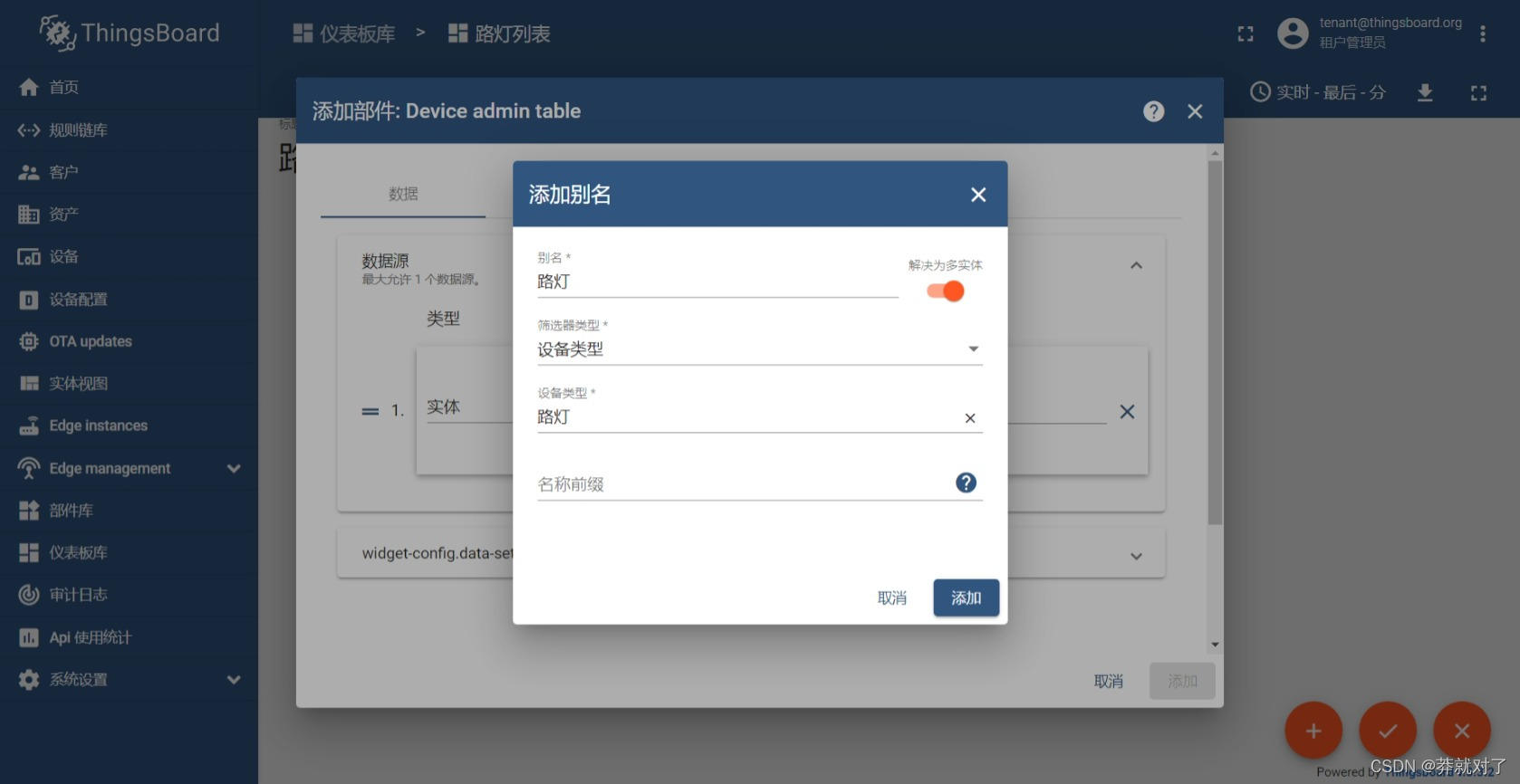Screen dimensions: 1520x784
Task: Toggle the 解决为多实体 switch
Action: (x=945, y=292)
